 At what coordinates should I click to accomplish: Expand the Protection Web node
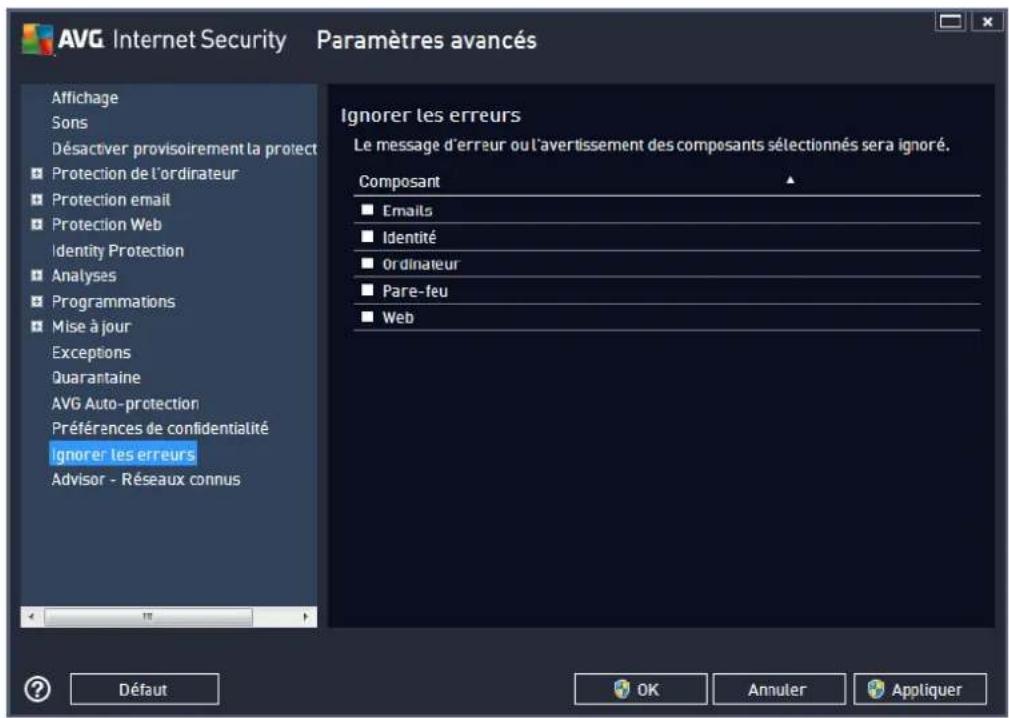[x=37, y=225]
